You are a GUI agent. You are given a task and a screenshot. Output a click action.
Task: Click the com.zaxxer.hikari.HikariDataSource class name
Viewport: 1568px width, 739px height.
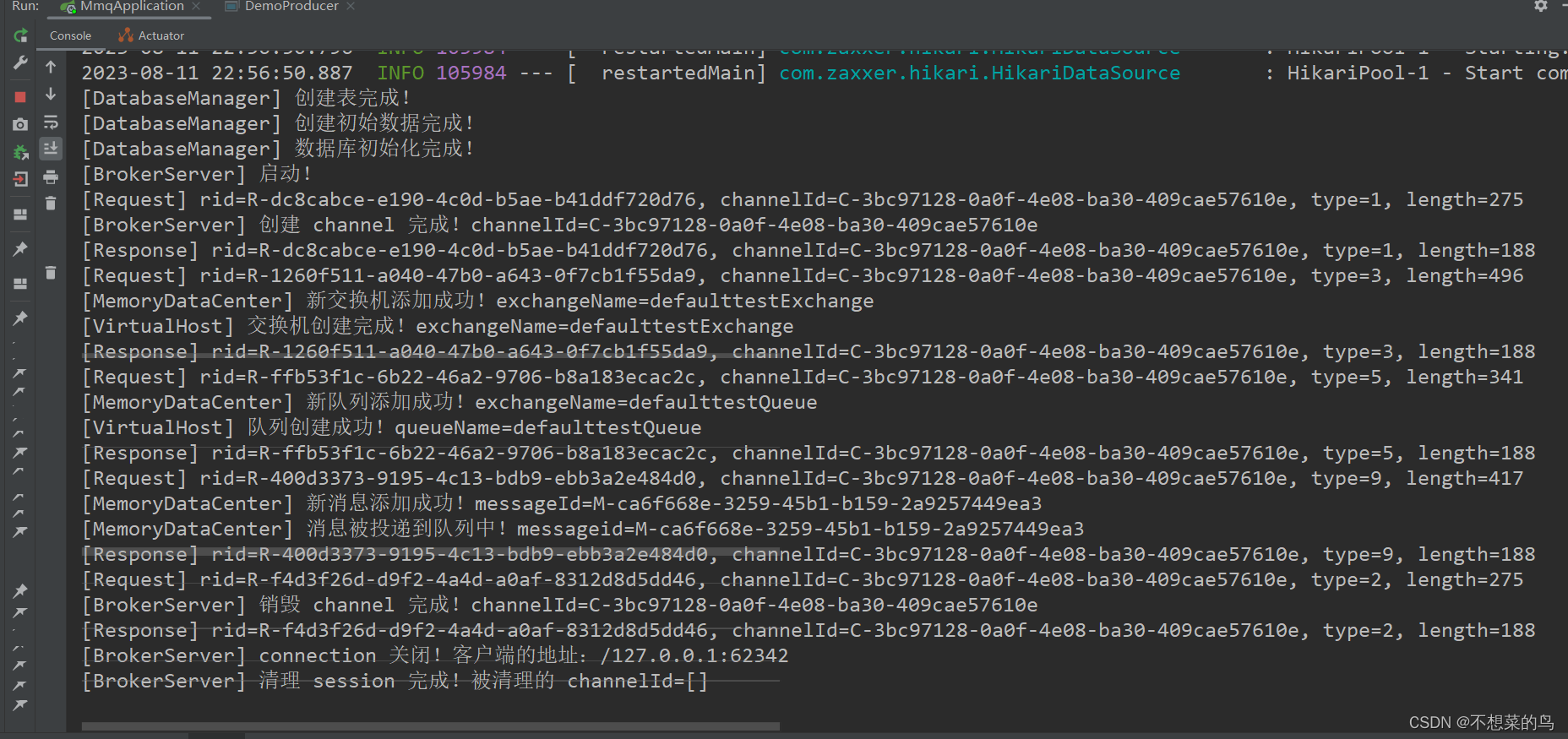[979, 73]
